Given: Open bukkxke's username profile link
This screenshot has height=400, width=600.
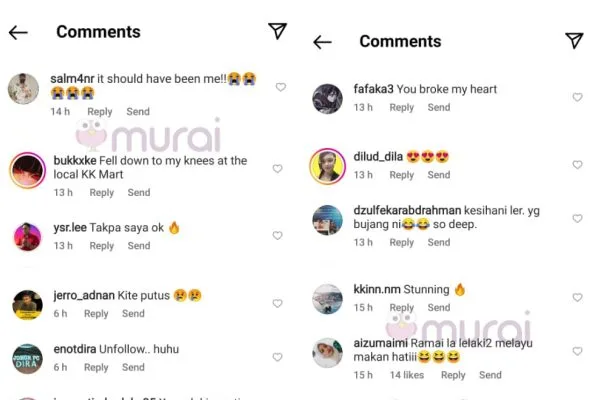Looking at the screenshot, I should [x=75, y=160].
